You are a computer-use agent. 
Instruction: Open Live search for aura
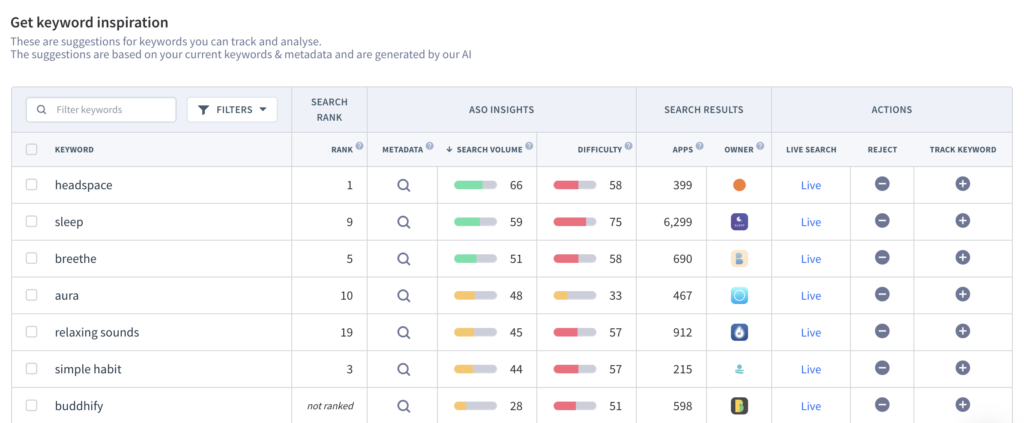pos(810,296)
